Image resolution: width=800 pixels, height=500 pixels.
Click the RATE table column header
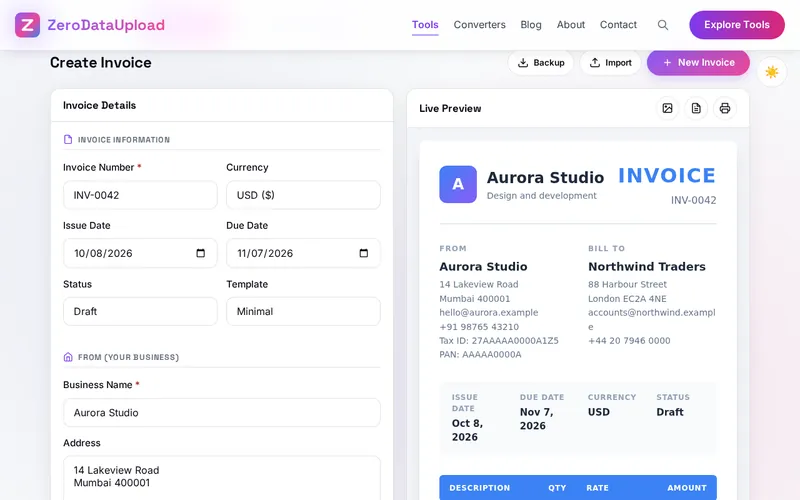[597, 488]
